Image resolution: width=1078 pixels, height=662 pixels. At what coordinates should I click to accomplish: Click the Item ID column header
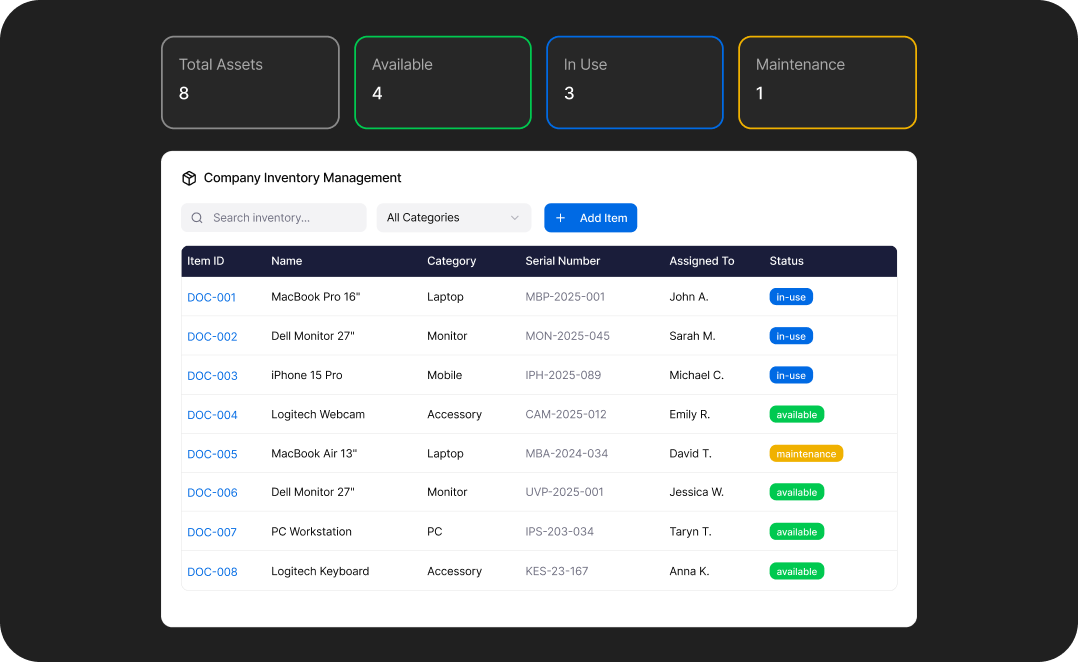(206, 261)
